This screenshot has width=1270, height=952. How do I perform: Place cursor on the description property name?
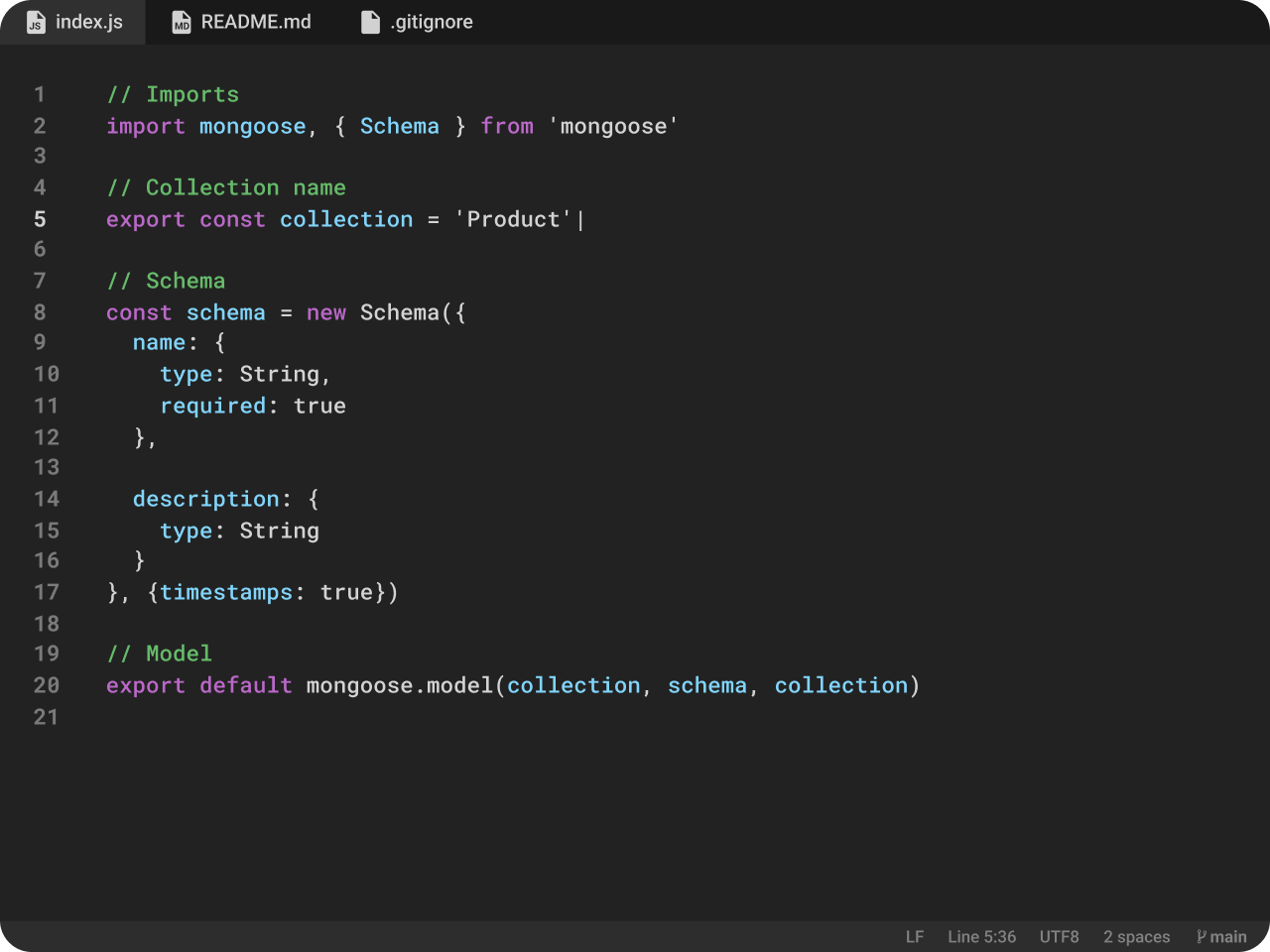point(205,499)
